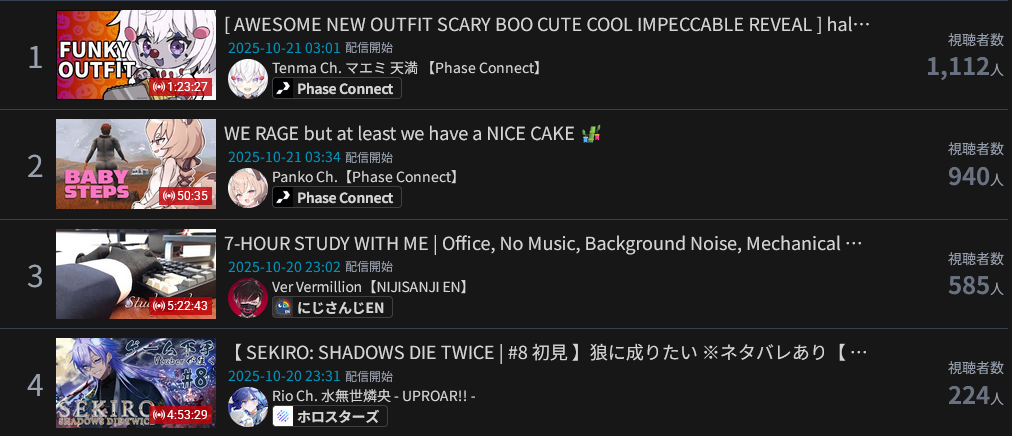
Task: Click the Phase Connect badge under Tenma Ch.
Action: point(337,88)
